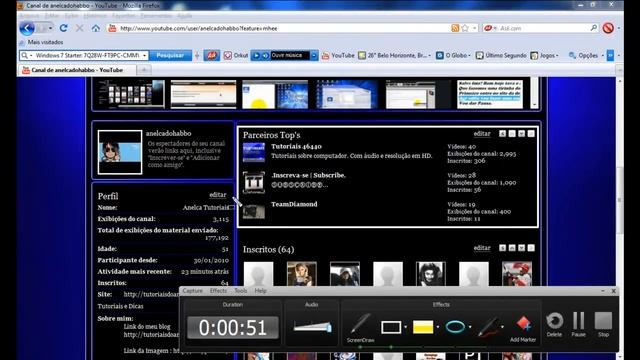
Task: Expand the yellow highlight options arrow
Action: click(x=438, y=327)
